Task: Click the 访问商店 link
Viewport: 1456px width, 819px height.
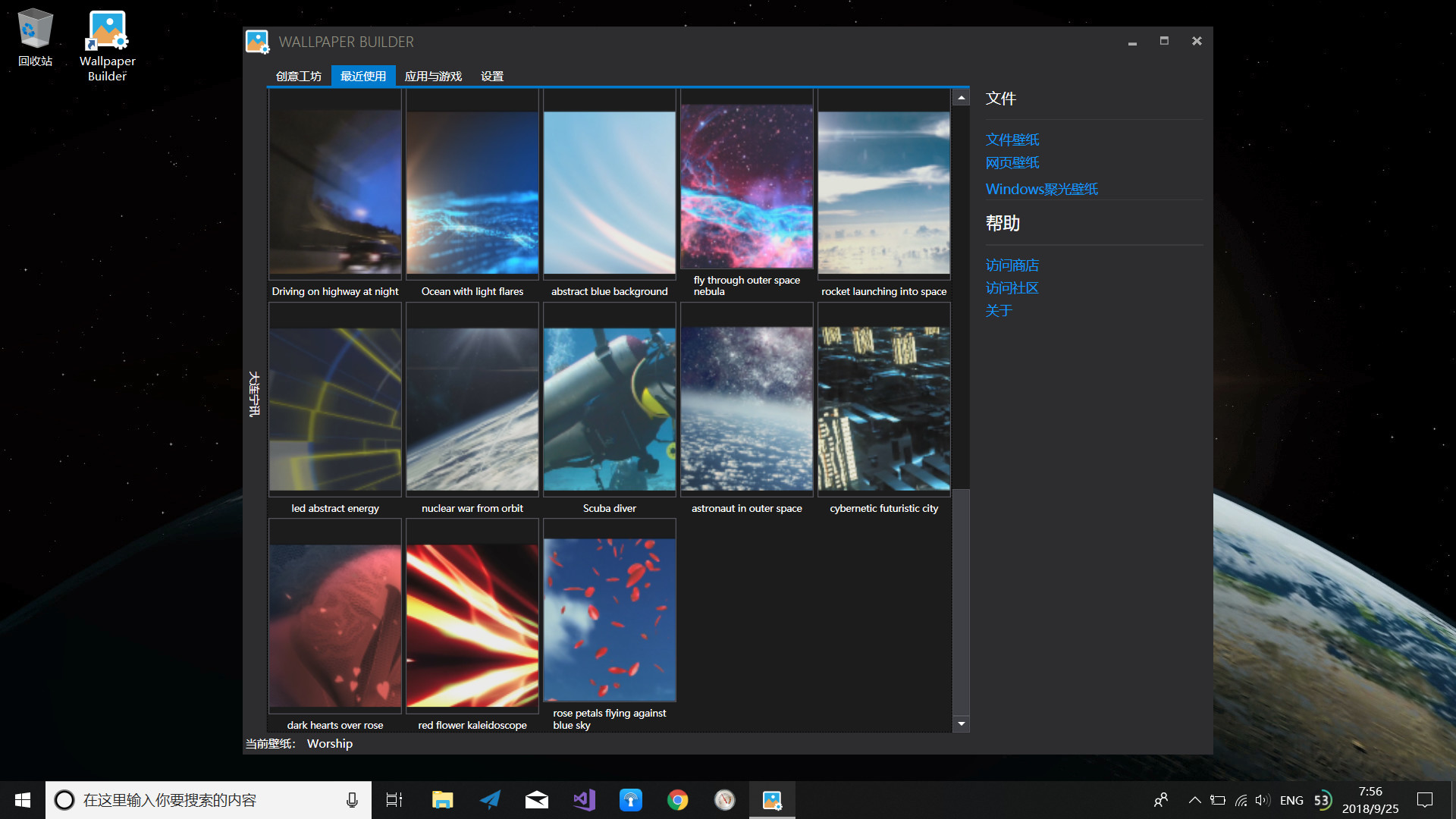Action: pyautogui.click(x=1012, y=265)
